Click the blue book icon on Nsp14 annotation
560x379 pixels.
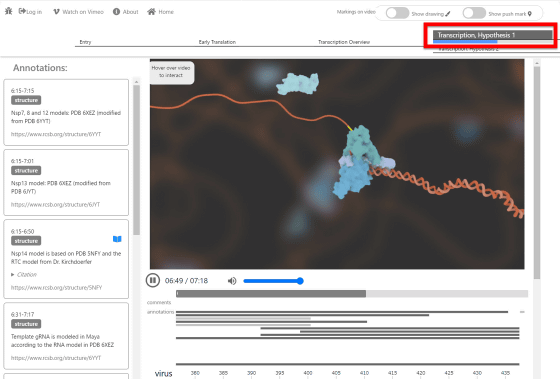(x=117, y=239)
